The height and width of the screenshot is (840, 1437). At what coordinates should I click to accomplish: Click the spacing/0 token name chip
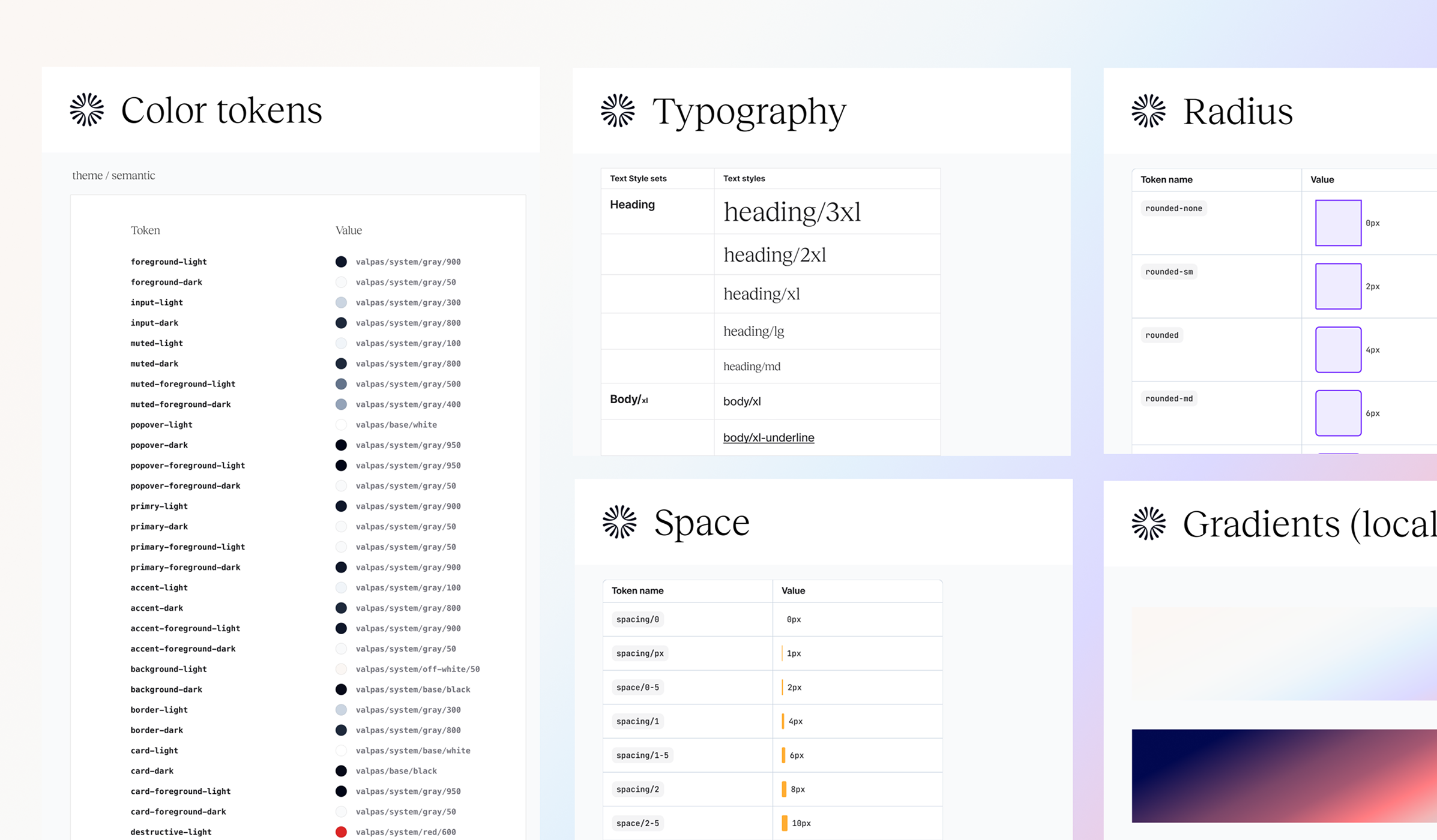tap(637, 619)
